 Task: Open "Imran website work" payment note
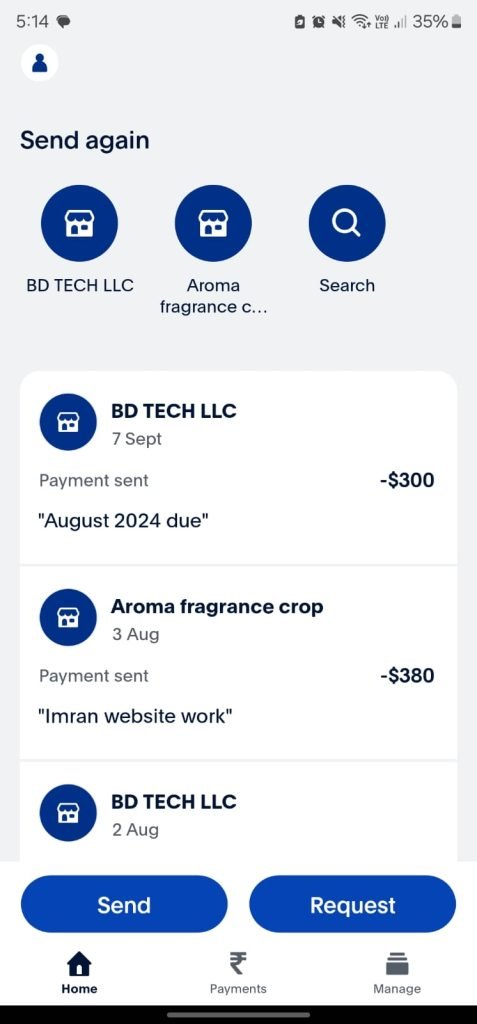[x=135, y=716]
